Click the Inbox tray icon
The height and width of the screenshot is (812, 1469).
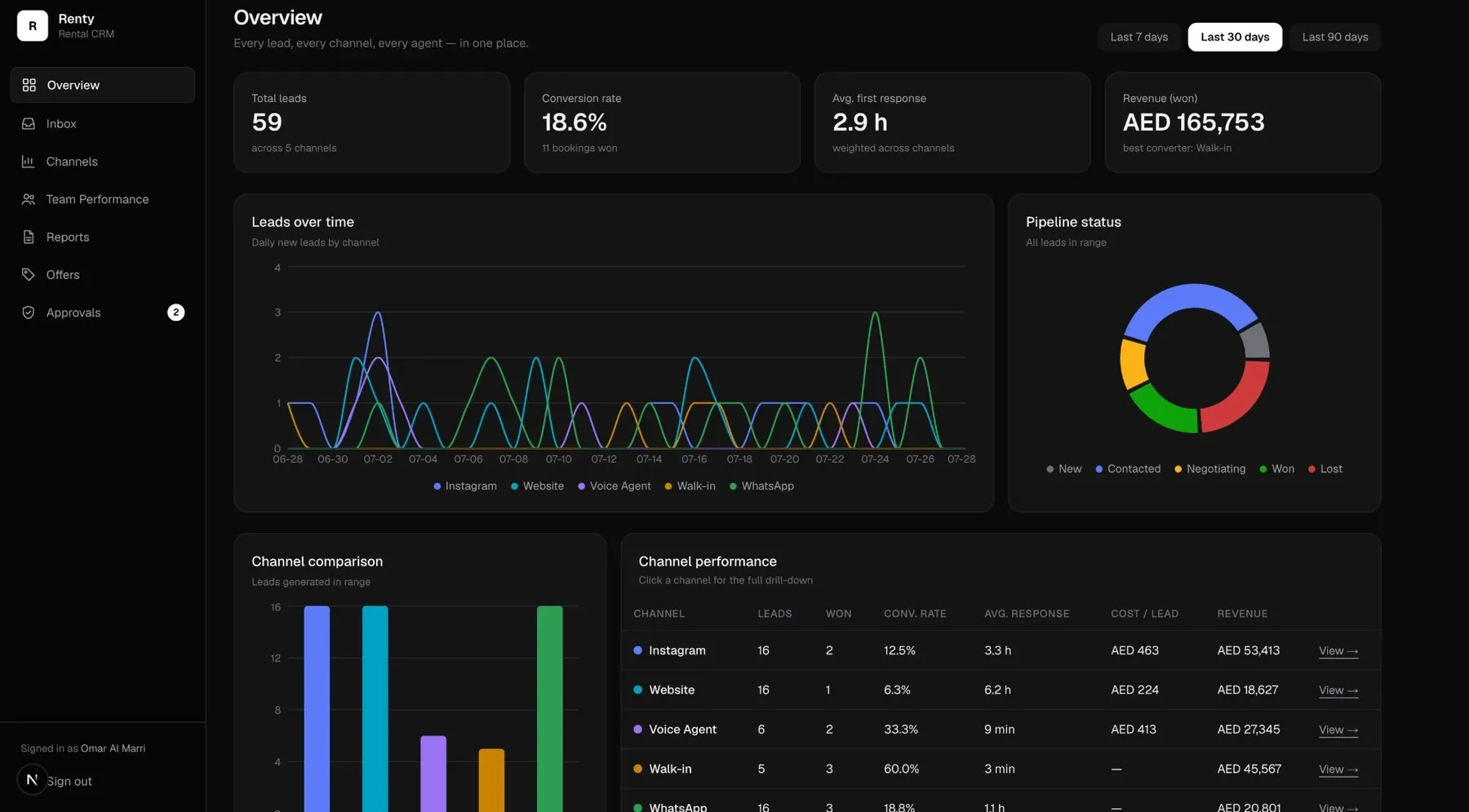click(x=29, y=123)
